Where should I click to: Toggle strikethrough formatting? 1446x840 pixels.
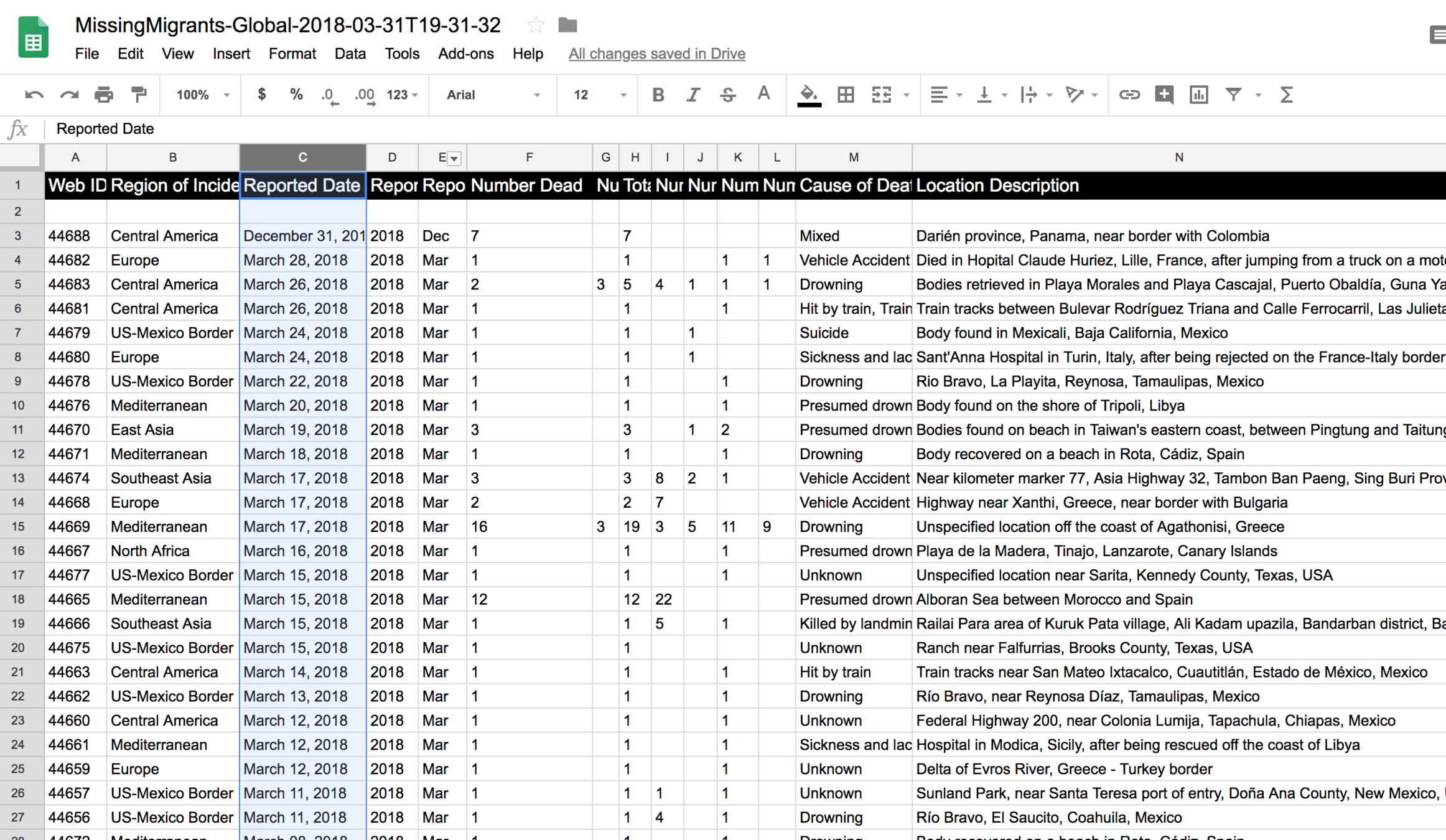pyautogui.click(x=728, y=95)
